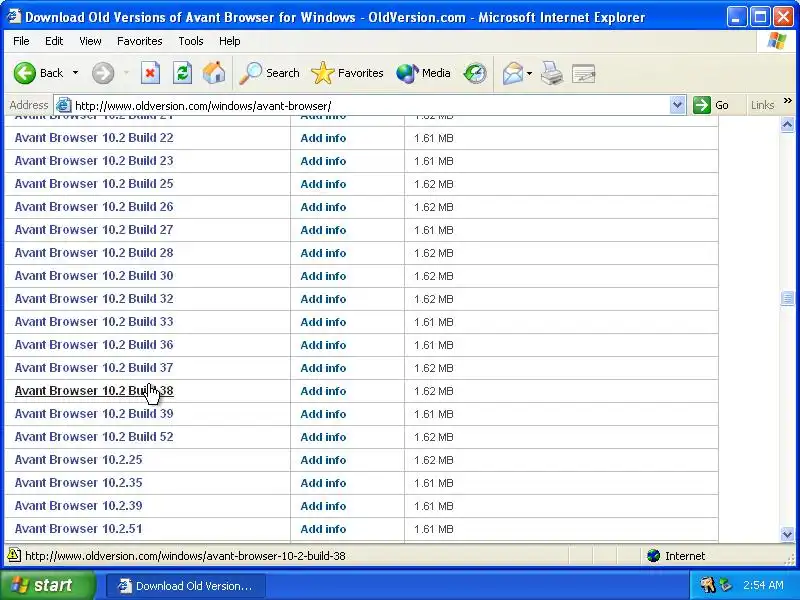Click the scrollbar down arrow
800x600 pixels.
(787, 535)
